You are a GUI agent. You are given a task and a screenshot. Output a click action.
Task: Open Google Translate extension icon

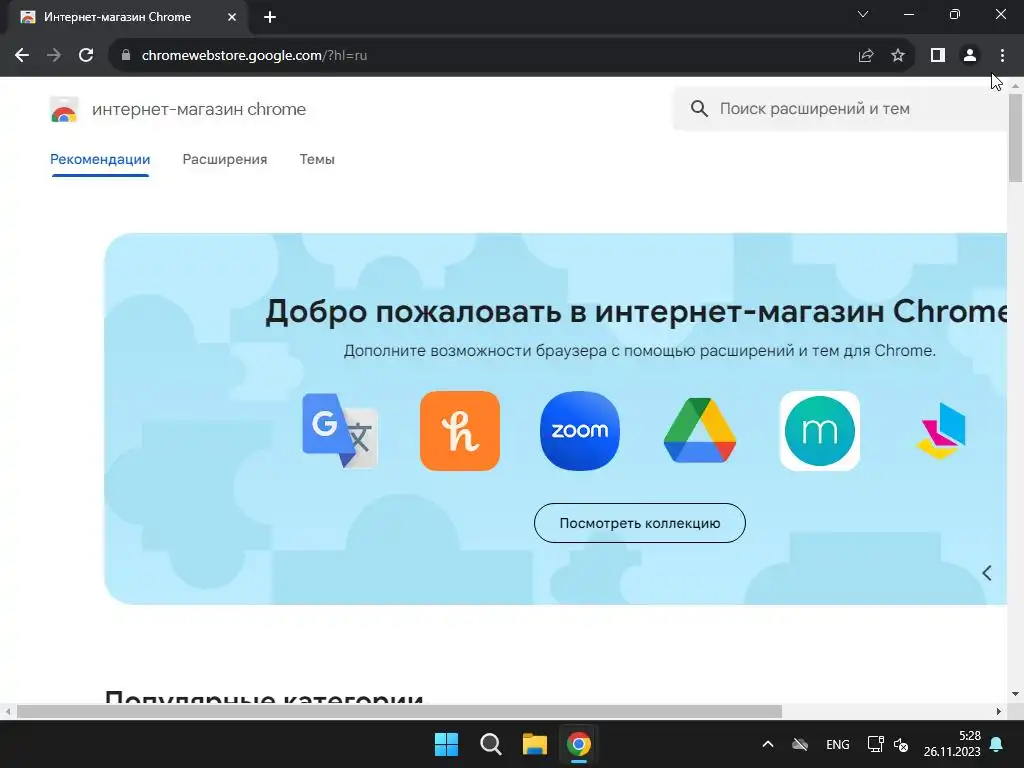point(340,431)
